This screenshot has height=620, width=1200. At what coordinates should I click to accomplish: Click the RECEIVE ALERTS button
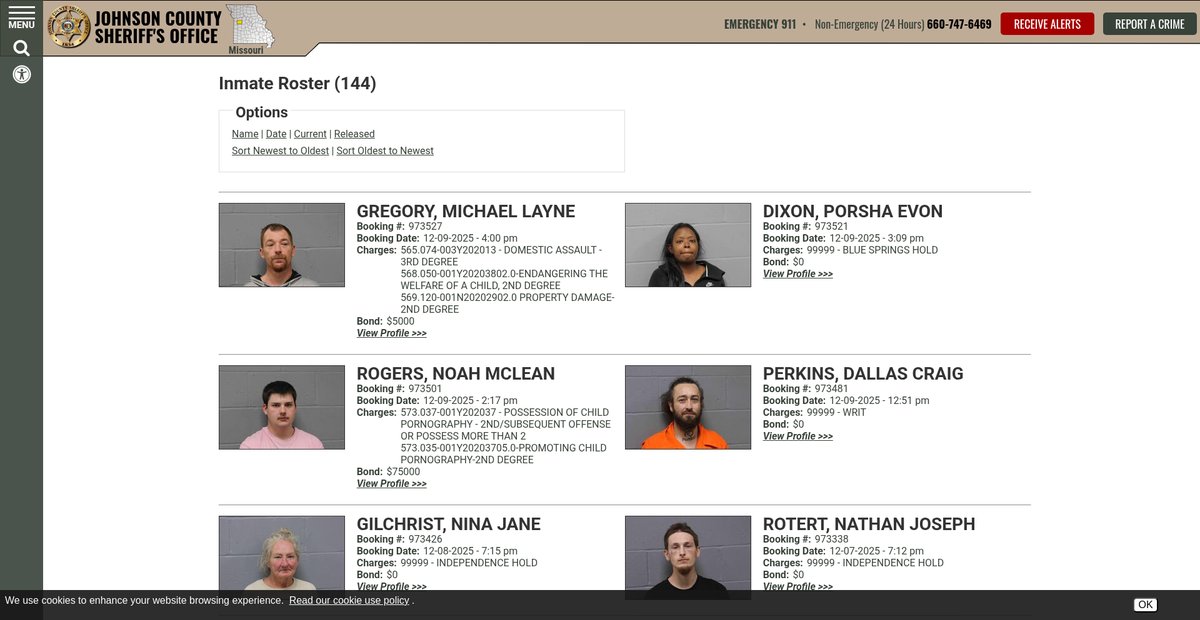(x=1047, y=24)
